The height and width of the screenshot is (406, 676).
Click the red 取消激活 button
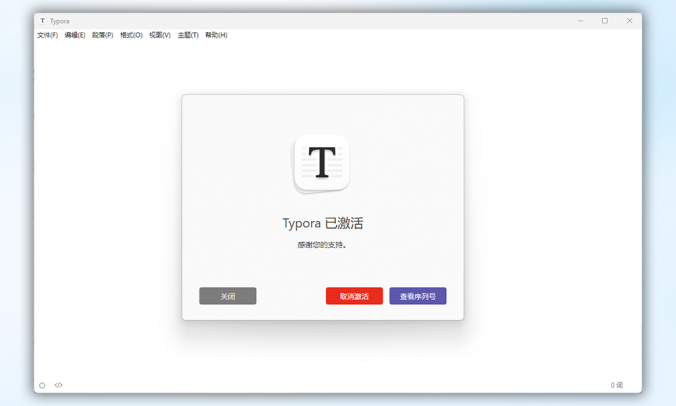[354, 296]
